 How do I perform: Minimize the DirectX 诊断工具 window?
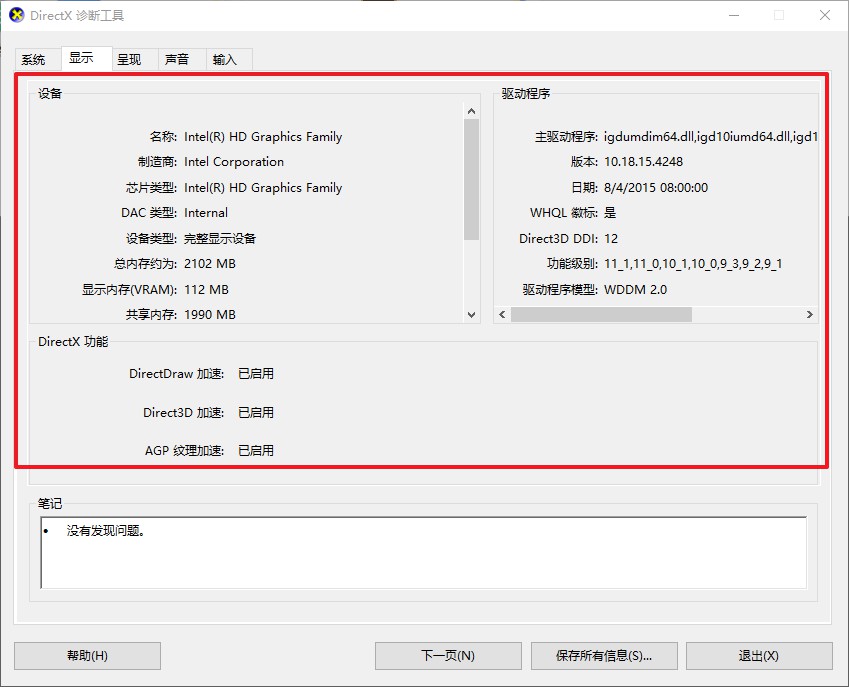(x=734, y=15)
